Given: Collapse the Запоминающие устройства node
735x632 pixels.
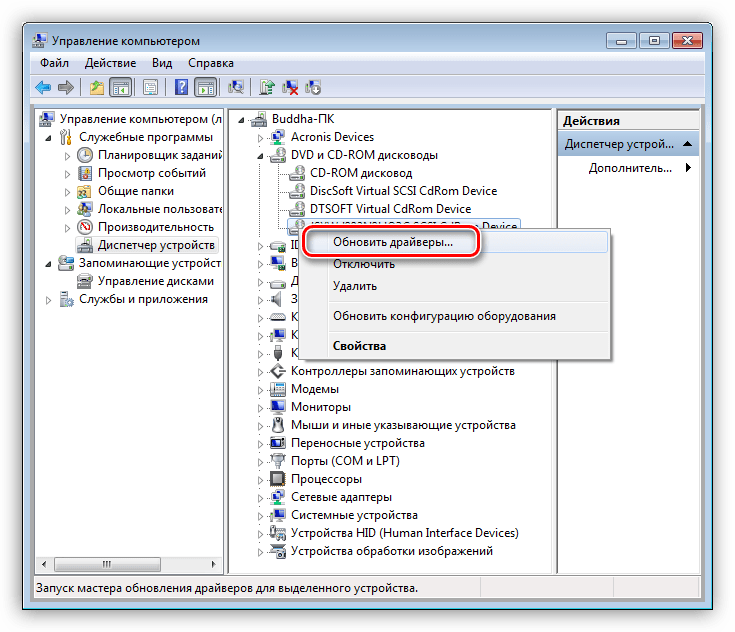Looking at the screenshot, I should (48, 264).
